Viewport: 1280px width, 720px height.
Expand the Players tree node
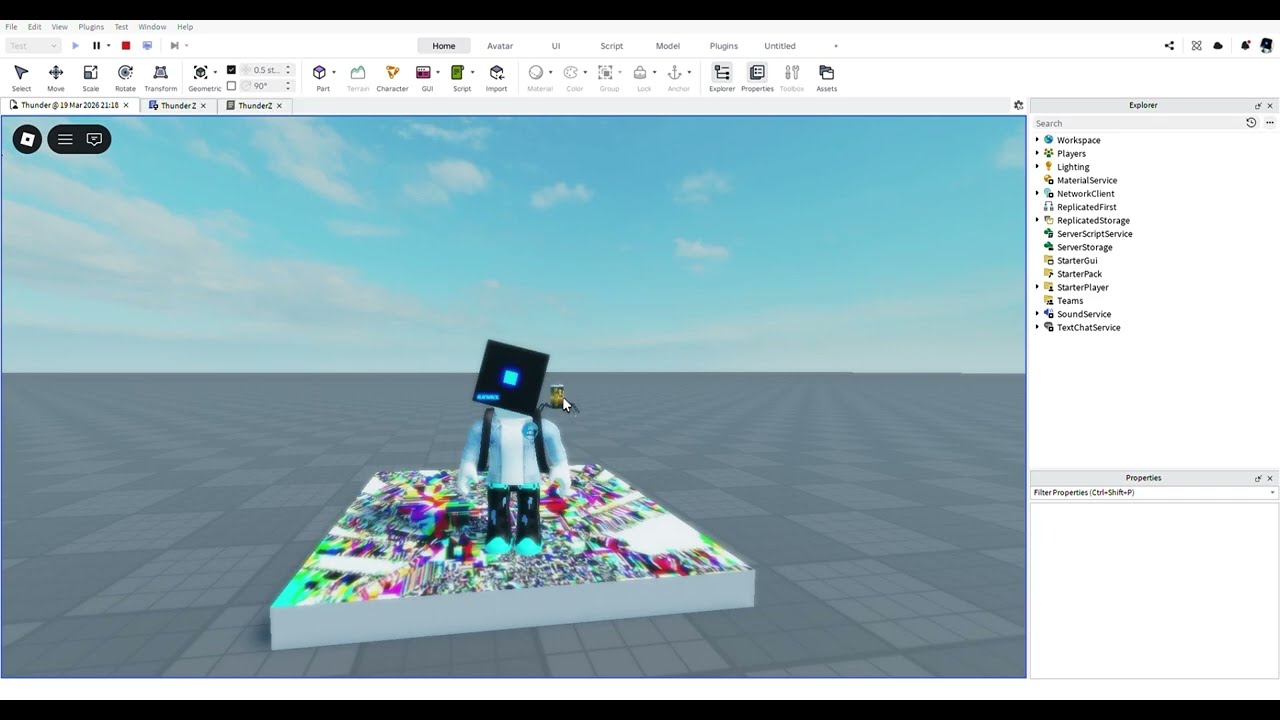(1037, 153)
